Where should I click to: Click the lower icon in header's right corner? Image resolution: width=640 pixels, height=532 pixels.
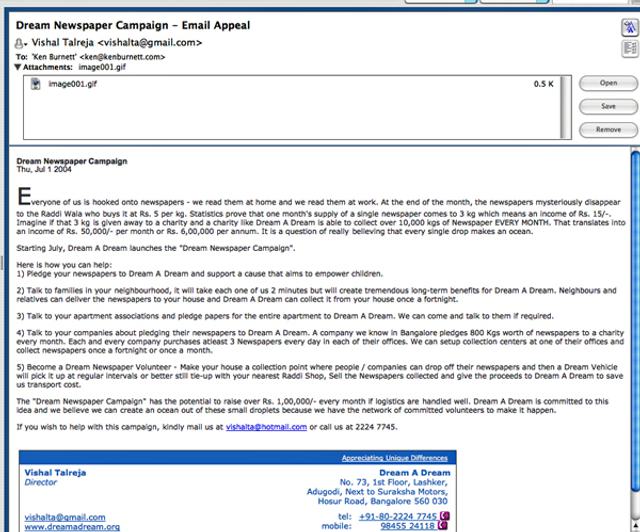point(629,48)
